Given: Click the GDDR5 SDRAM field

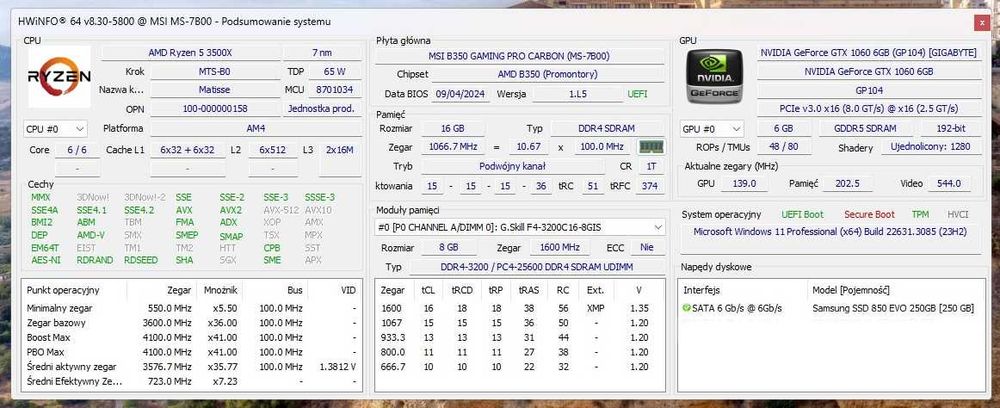Looking at the screenshot, I should point(865,128).
